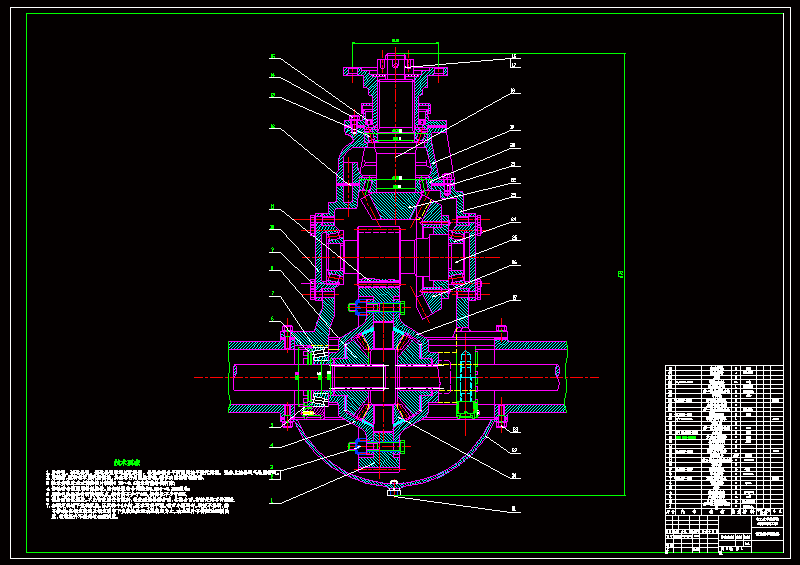Click part callout number 12

[x=273, y=126]
